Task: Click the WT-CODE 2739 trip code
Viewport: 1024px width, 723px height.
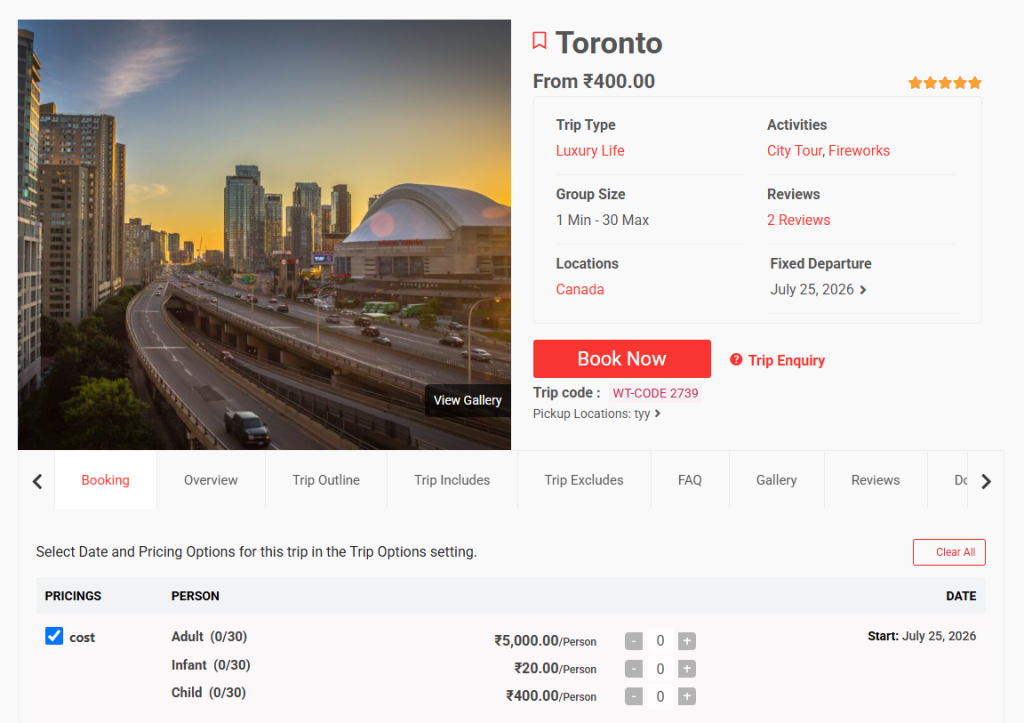Action: coord(655,393)
